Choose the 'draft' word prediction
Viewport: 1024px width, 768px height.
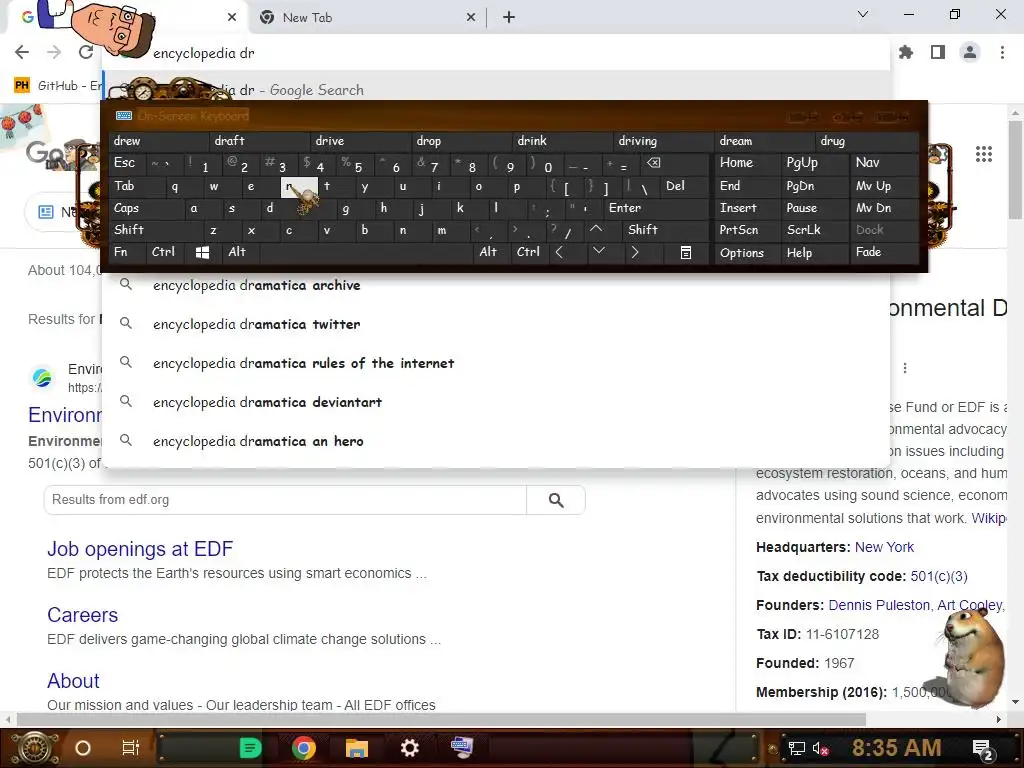click(261, 141)
